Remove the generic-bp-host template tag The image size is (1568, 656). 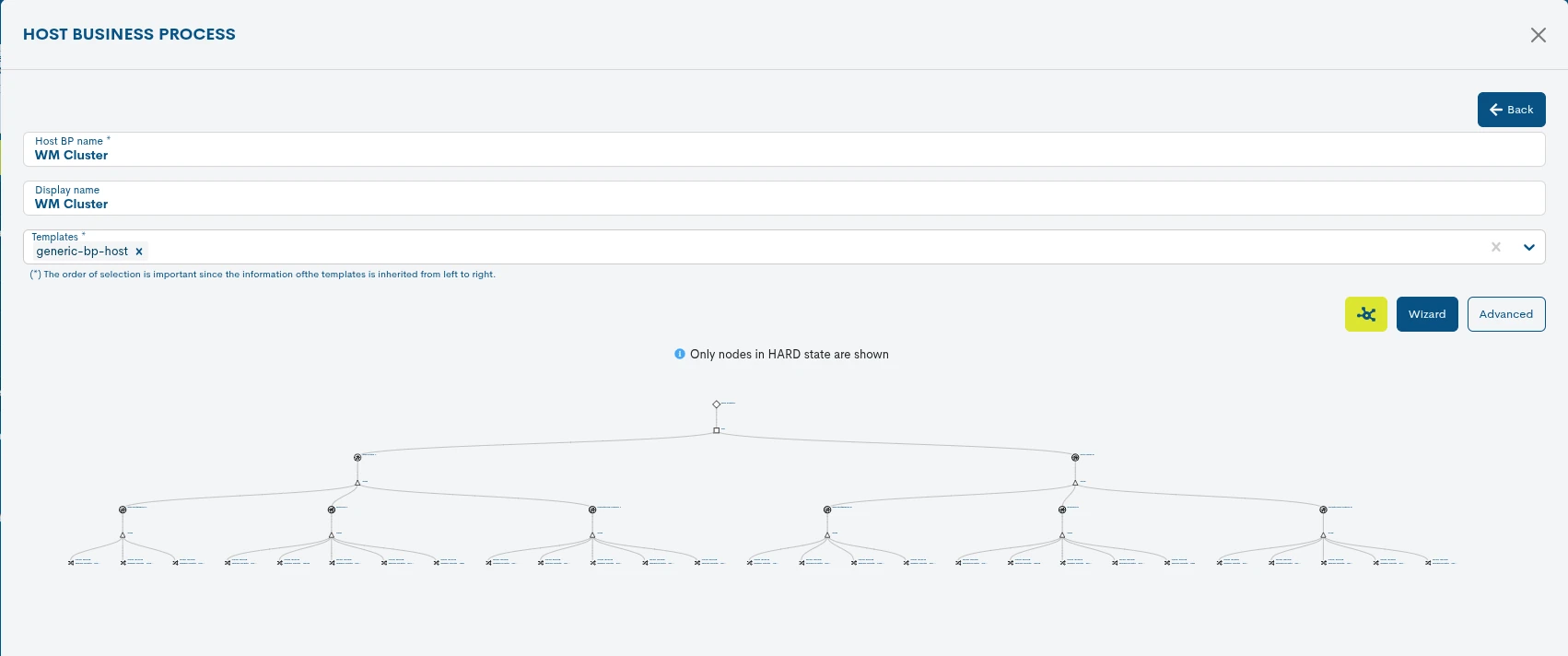tap(139, 252)
